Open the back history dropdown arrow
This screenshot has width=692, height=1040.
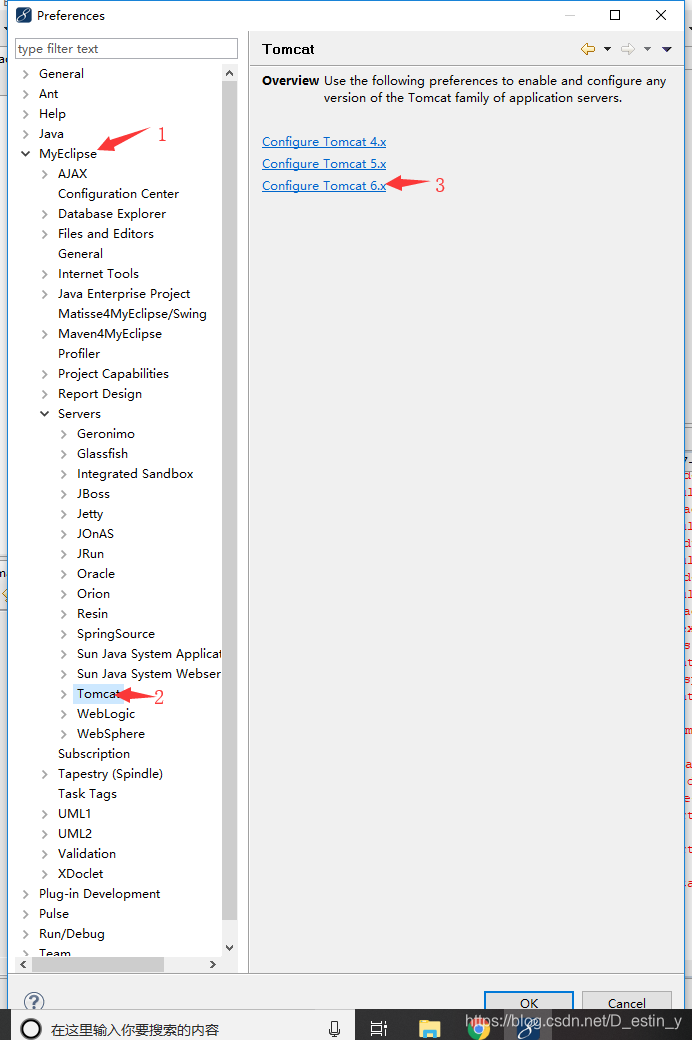click(x=607, y=49)
